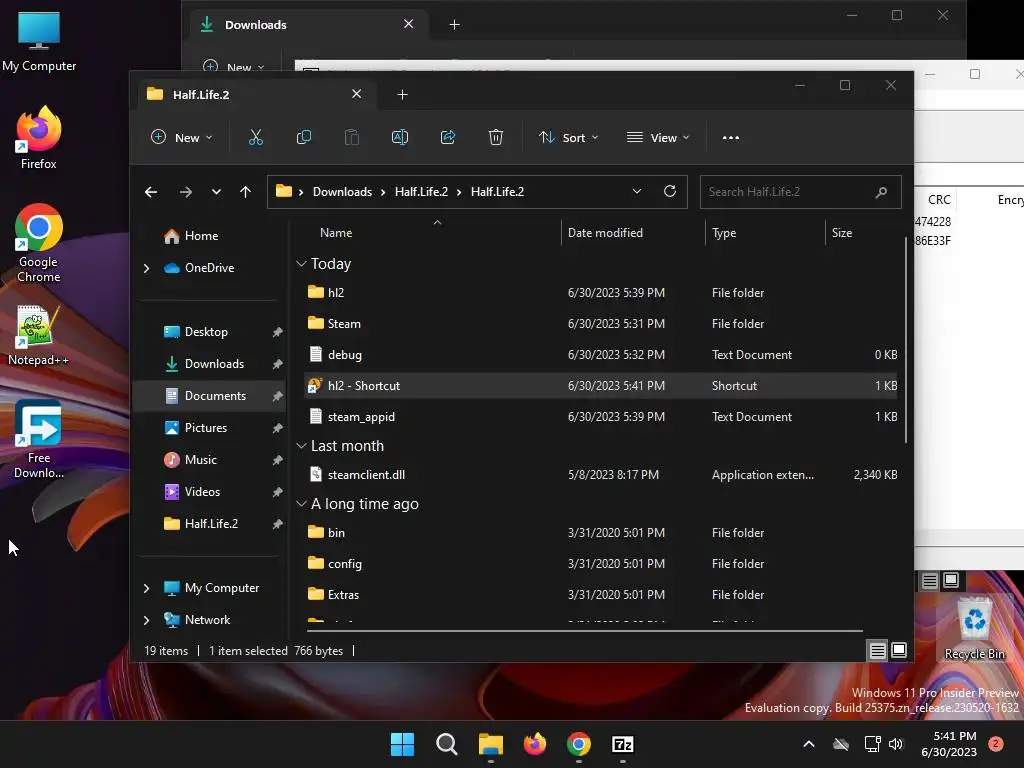The image size is (1024, 768).
Task: Open taskbar Search magnifier
Action: click(447, 744)
